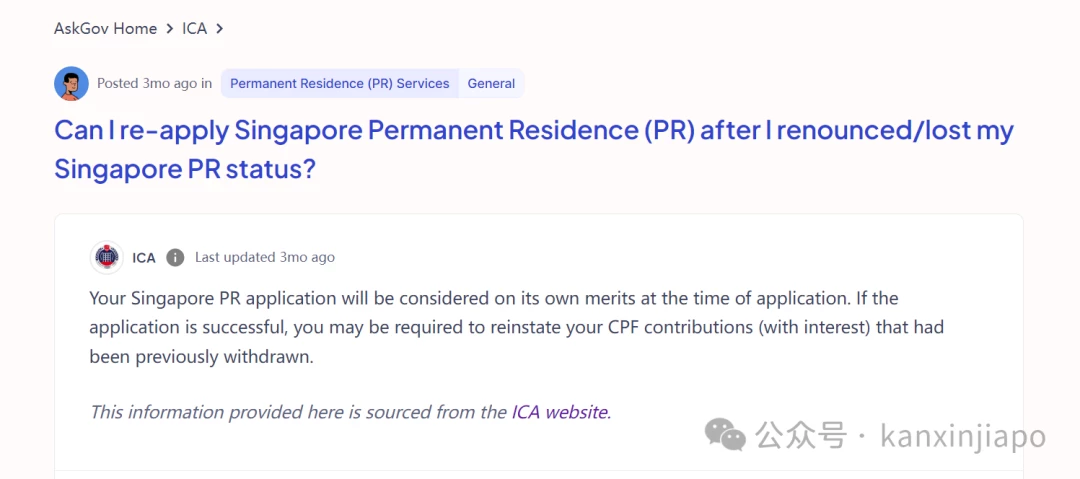
Task: Show the info icon next to ICA
Action: [176, 258]
